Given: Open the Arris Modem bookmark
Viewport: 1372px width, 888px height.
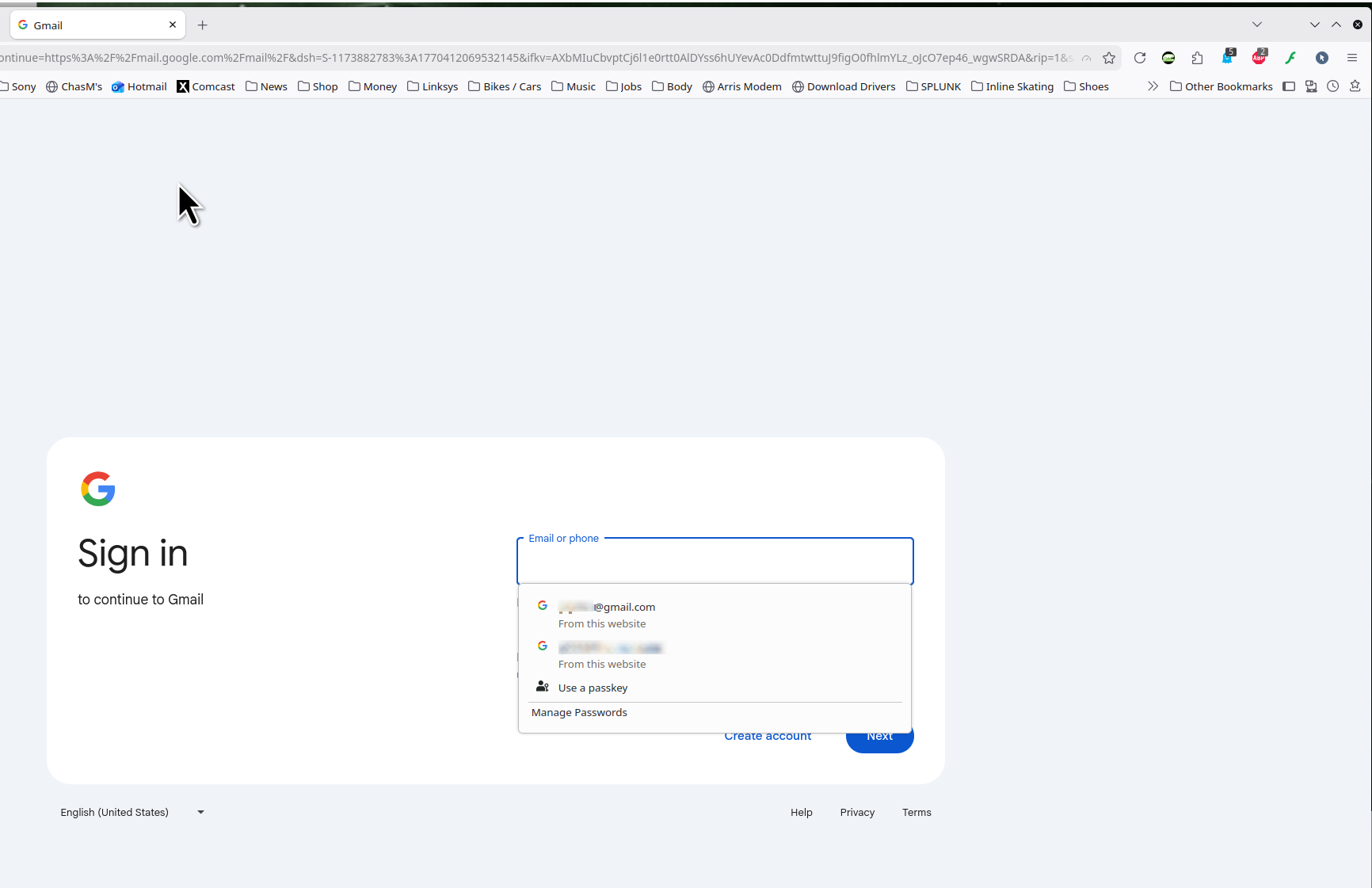Looking at the screenshot, I should tap(742, 86).
